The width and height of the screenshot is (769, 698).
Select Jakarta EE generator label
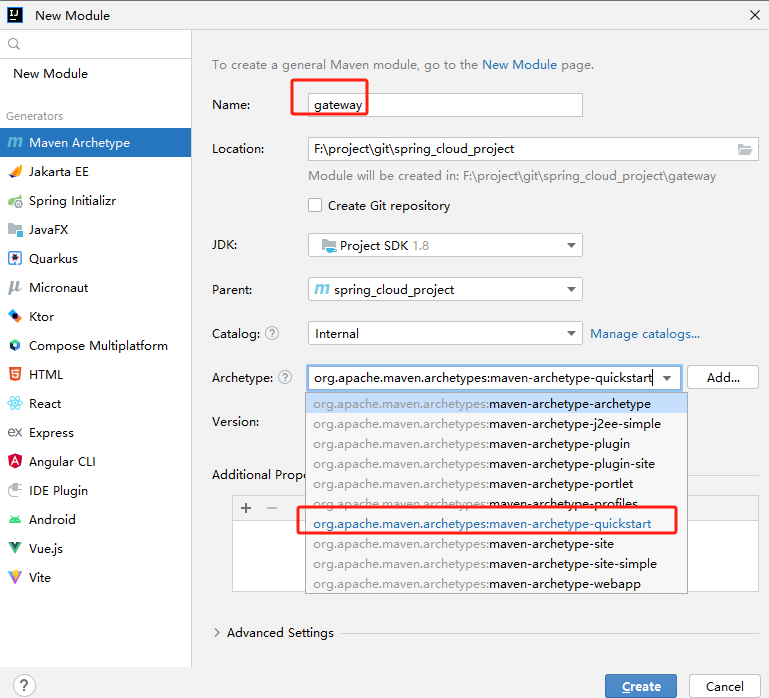pyautogui.click(x=58, y=172)
